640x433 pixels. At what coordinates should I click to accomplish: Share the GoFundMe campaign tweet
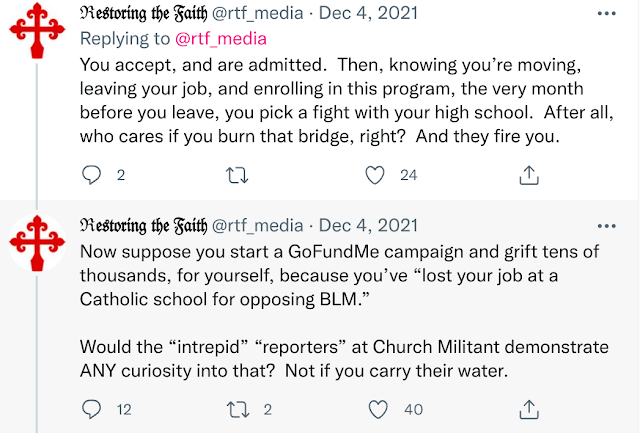[529, 408]
